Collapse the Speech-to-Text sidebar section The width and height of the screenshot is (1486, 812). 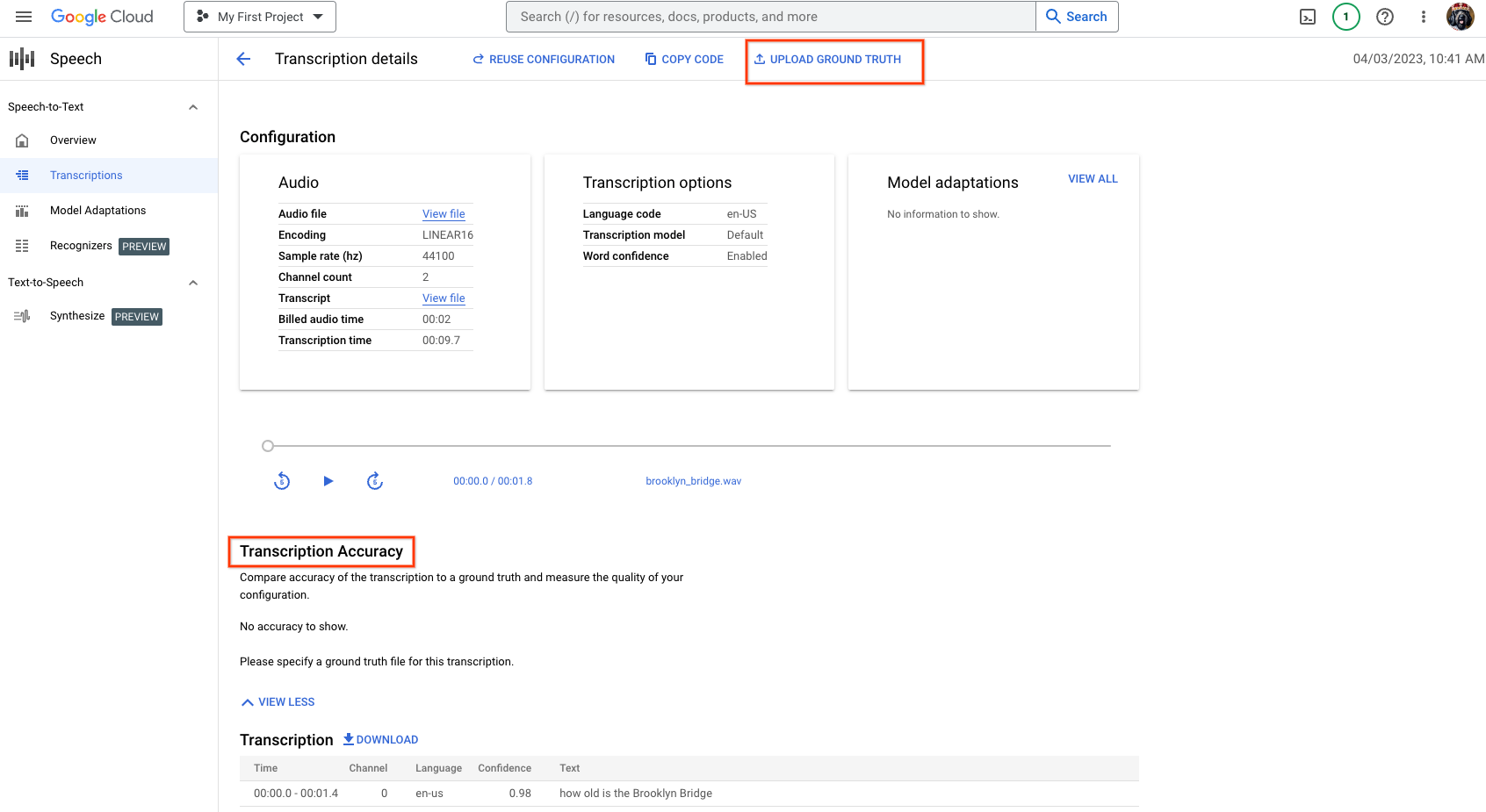tap(193, 106)
